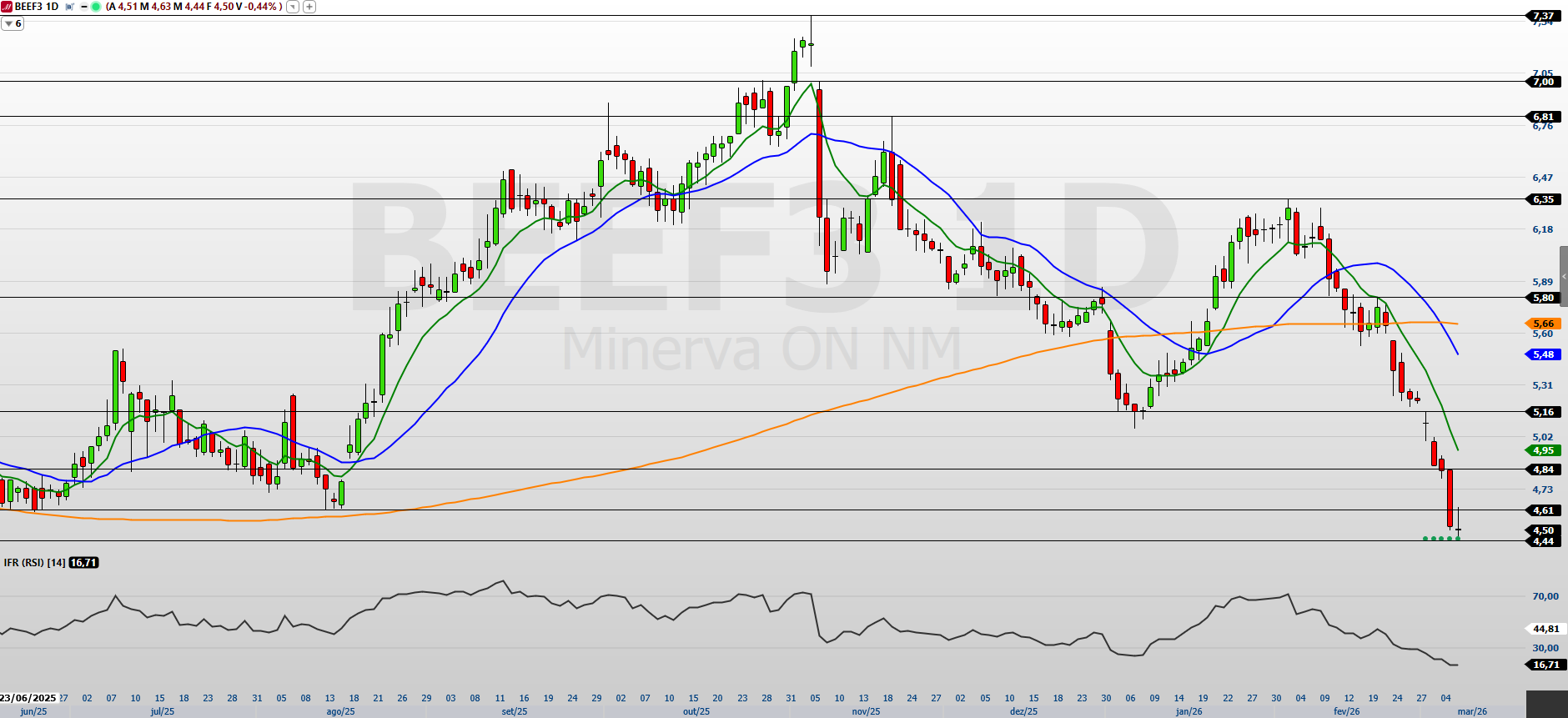1568x718 pixels.
Task: Click the orange 5,66 moving average price tag
Action: [1543, 324]
